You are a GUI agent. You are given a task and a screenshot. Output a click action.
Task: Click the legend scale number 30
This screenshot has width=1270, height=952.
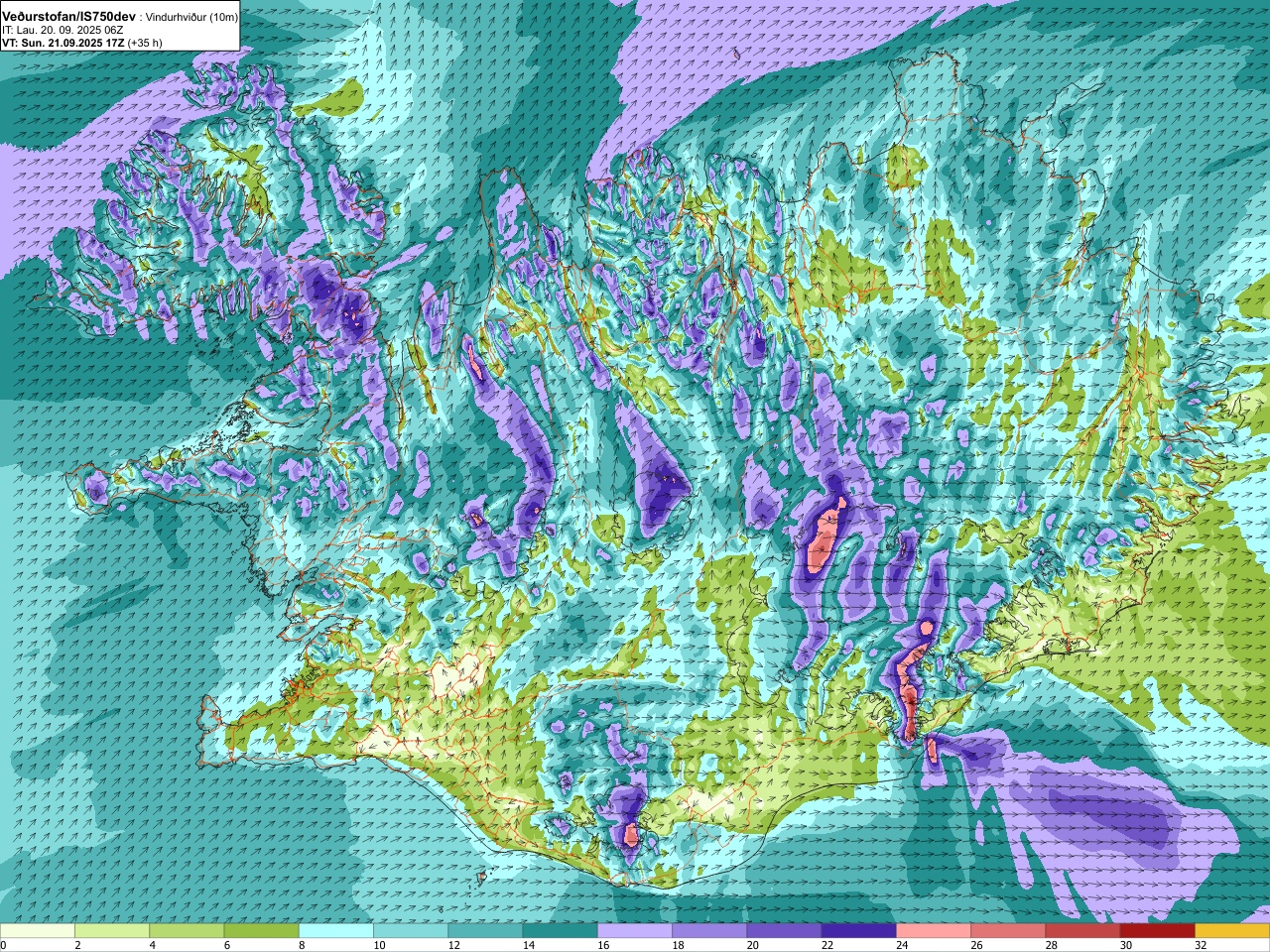1126,945
